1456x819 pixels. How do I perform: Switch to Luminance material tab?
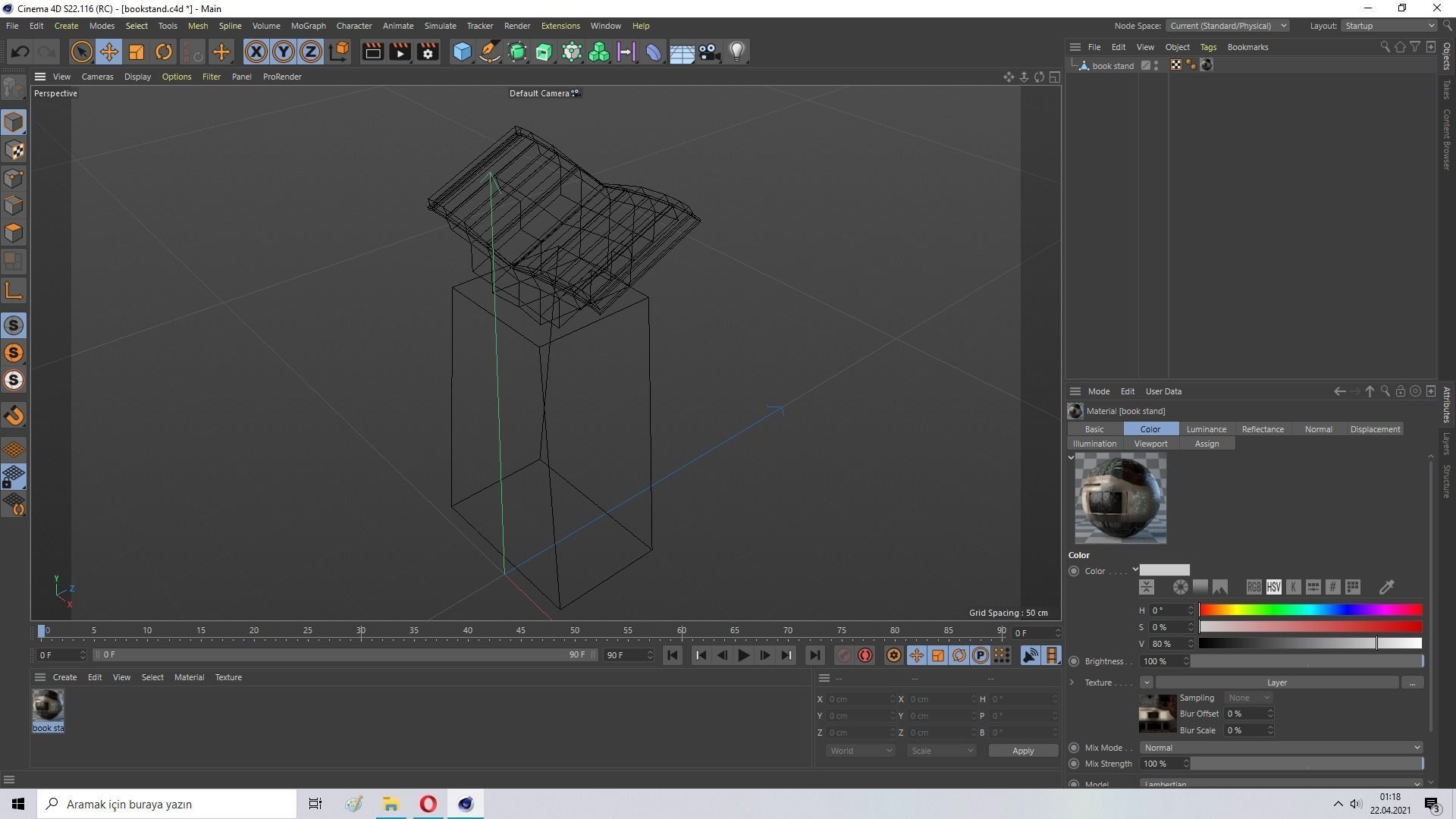(x=1206, y=429)
